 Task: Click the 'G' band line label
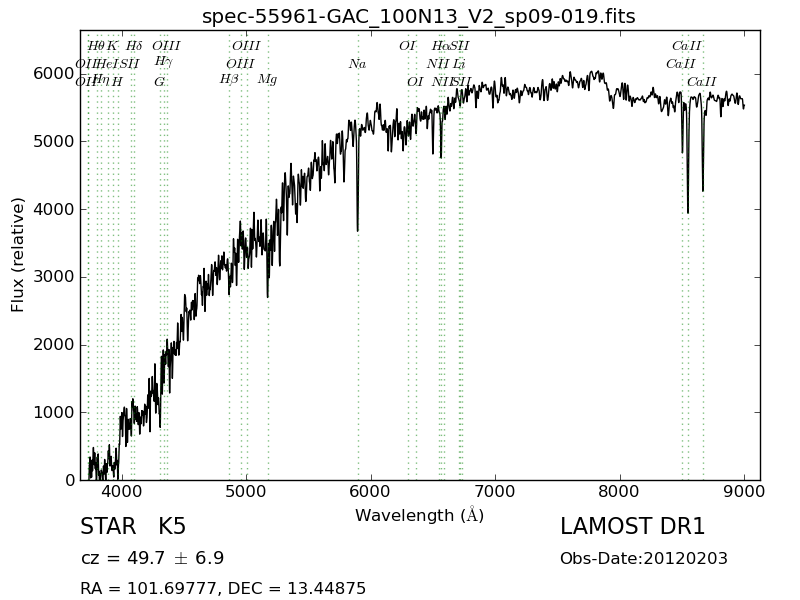[160, 82]
